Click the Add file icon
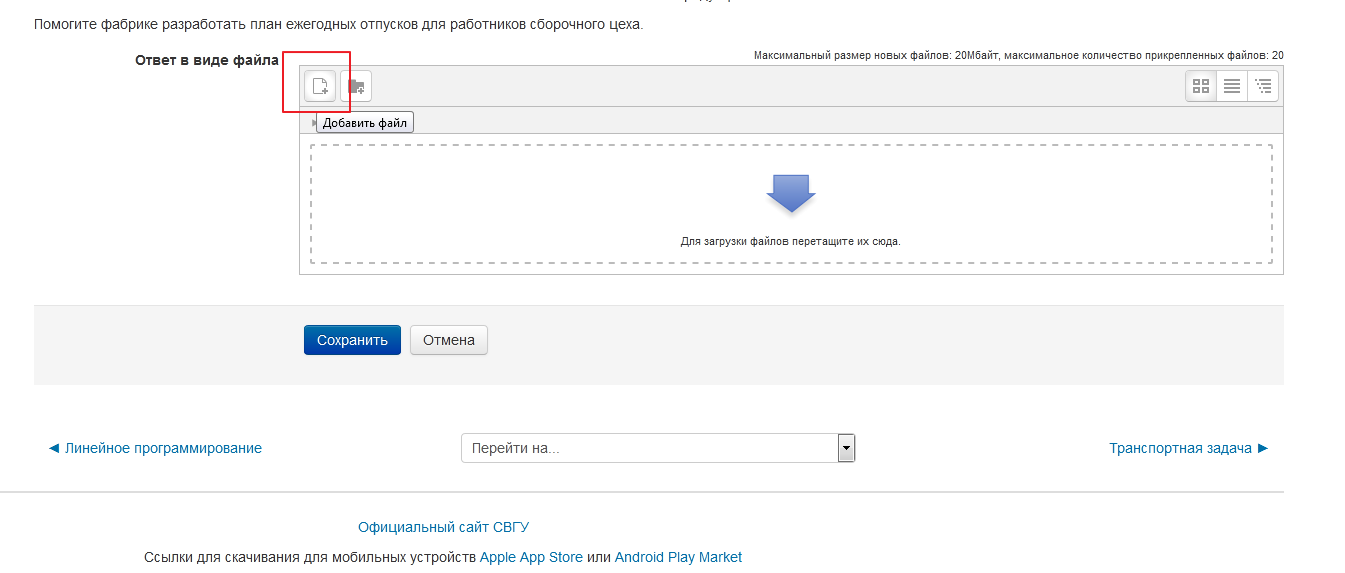The width and height of the screenshot is (1345, 573). pyautogui.click(x=320, y=87)
